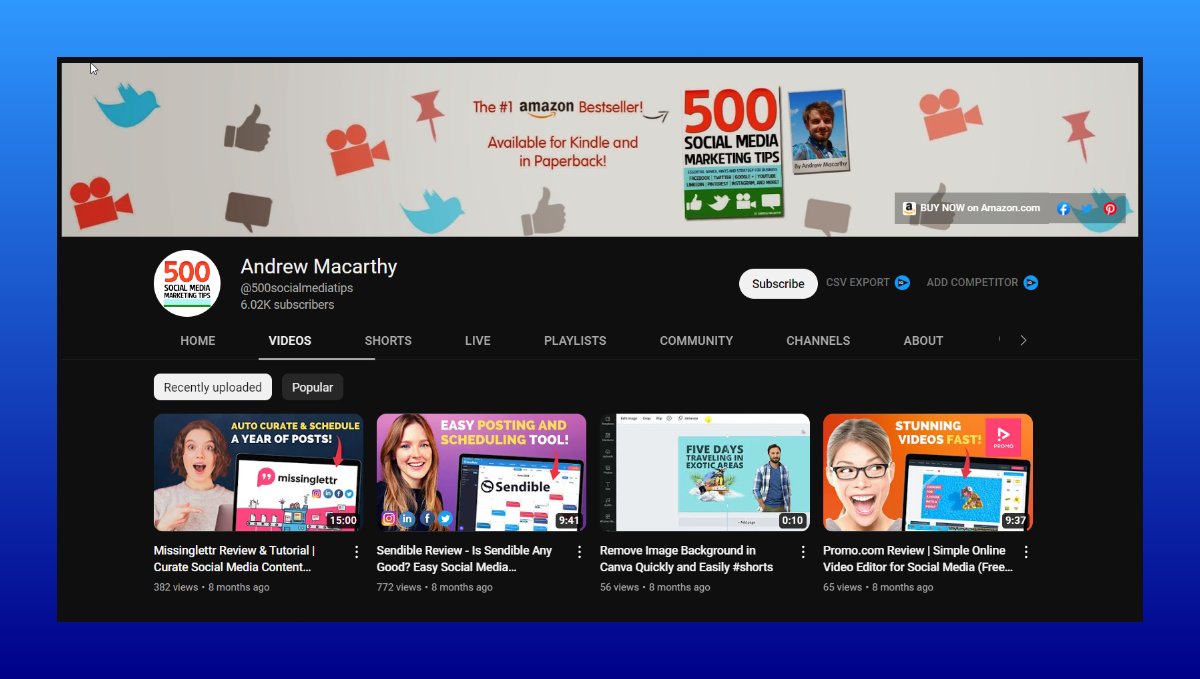Click 56 views metadata under Canva video
Viewport: 1200px width, 679px height.
[x=619, y=587]
